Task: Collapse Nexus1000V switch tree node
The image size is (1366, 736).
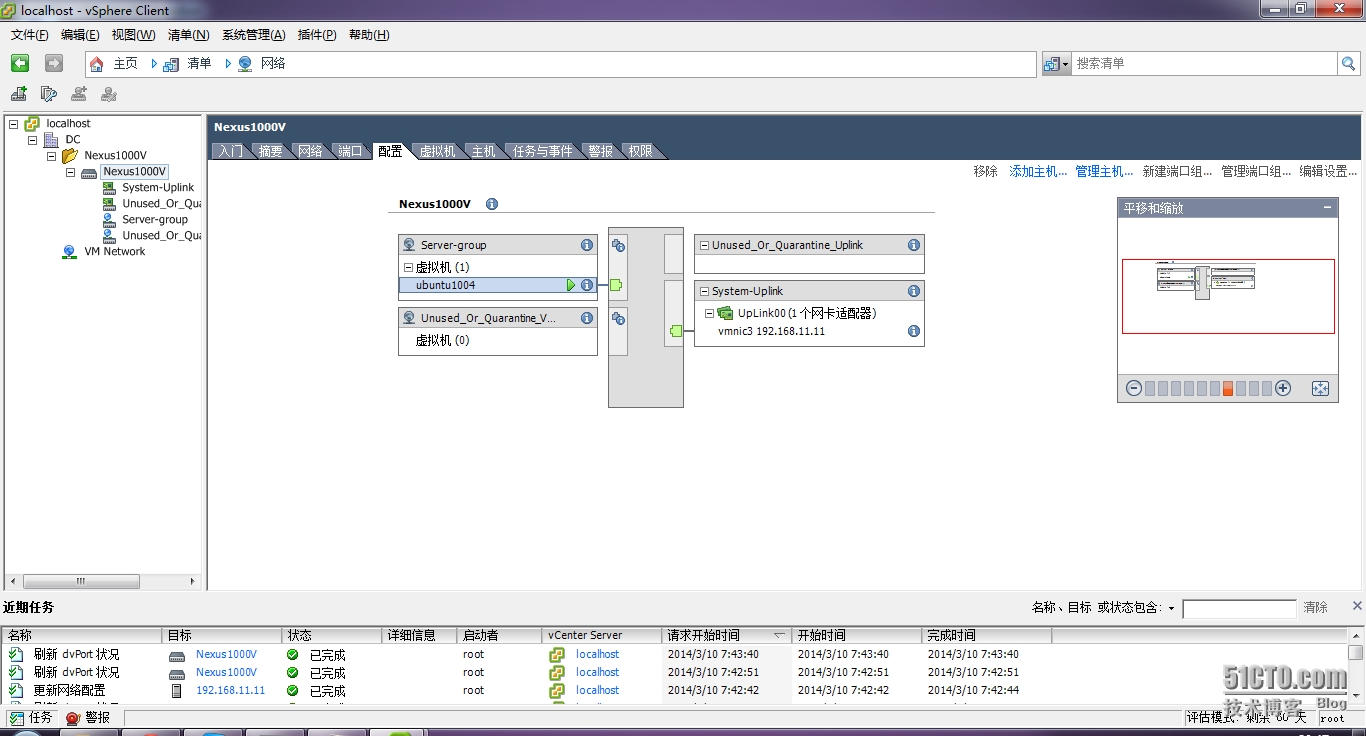Action: (70, 172)
